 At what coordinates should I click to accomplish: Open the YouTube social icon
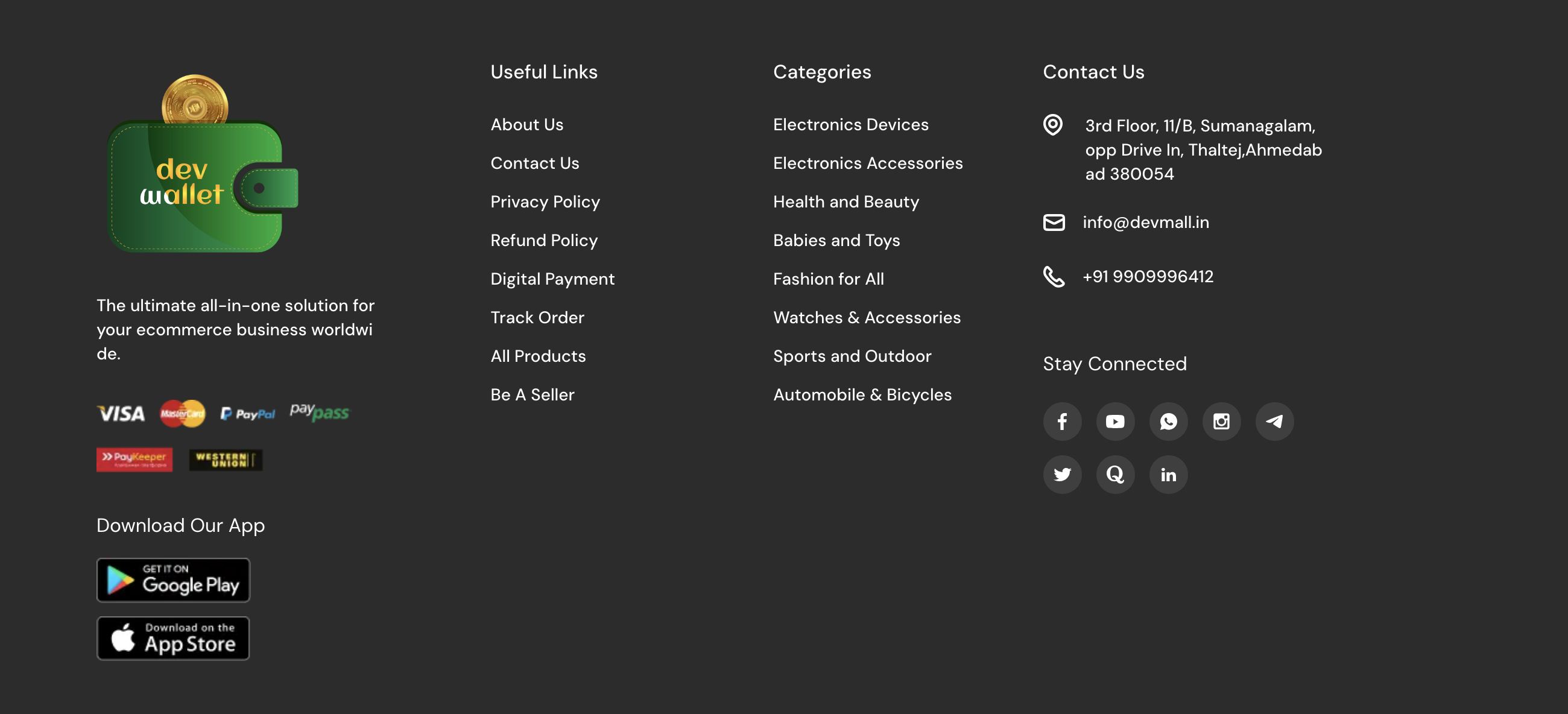click(x=1115, y=421)
